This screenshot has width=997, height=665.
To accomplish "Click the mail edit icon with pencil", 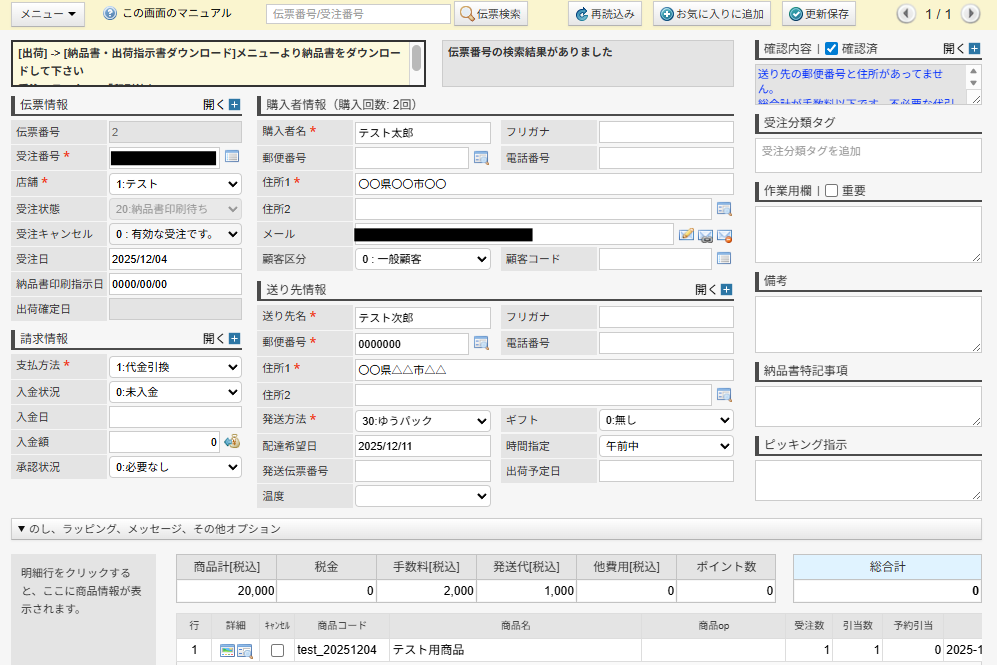I will coord(686,235).
